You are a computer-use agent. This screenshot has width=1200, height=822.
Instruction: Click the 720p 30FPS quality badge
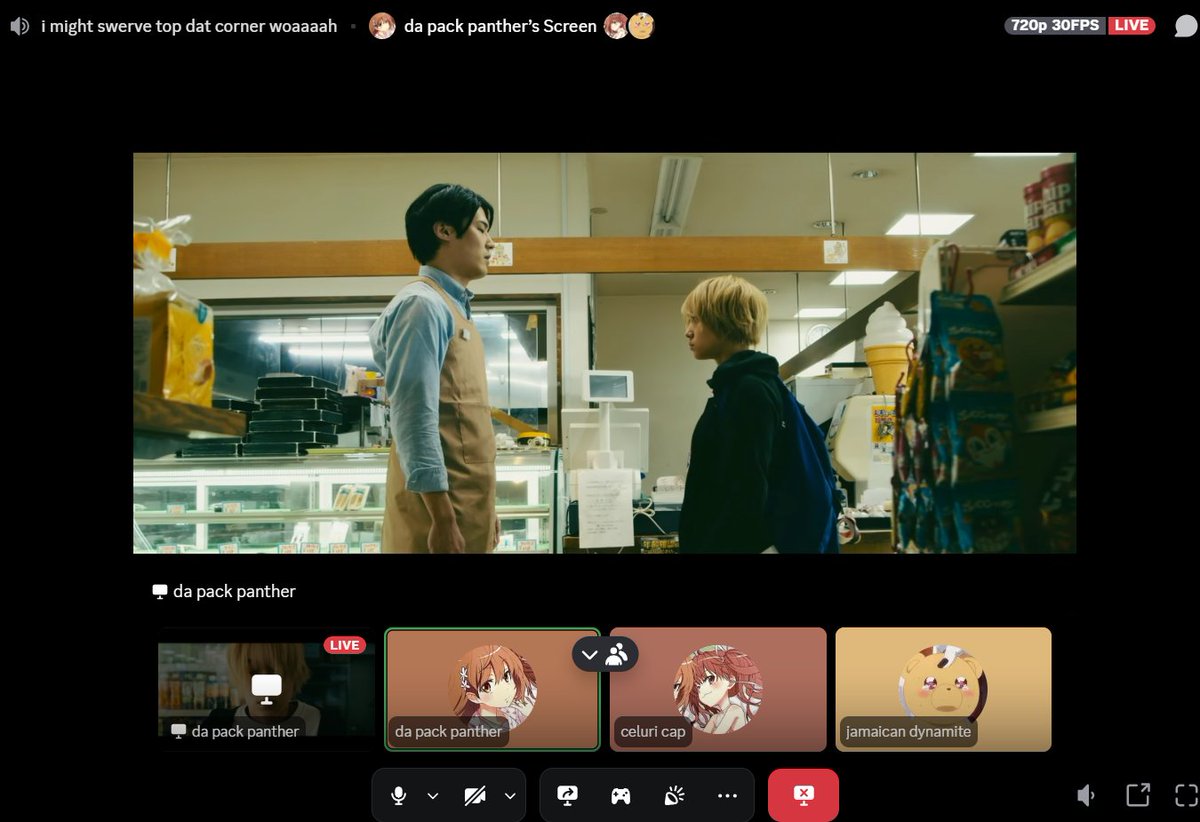tap(1055, 26)
